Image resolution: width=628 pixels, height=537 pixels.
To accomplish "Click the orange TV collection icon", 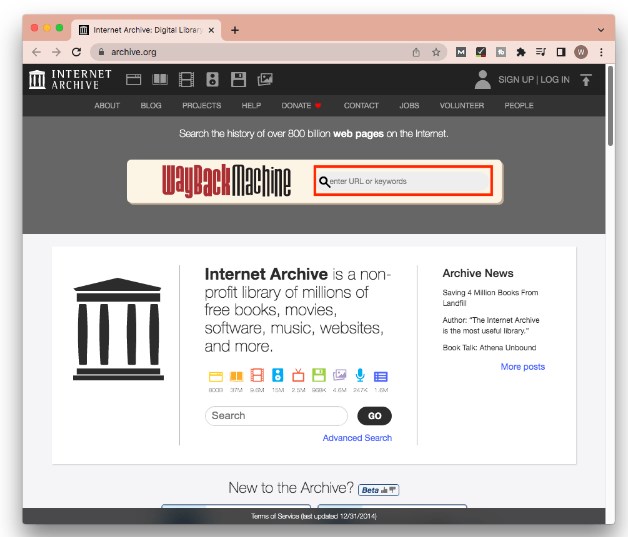I will pyautogui.click(x=298, y=376).
